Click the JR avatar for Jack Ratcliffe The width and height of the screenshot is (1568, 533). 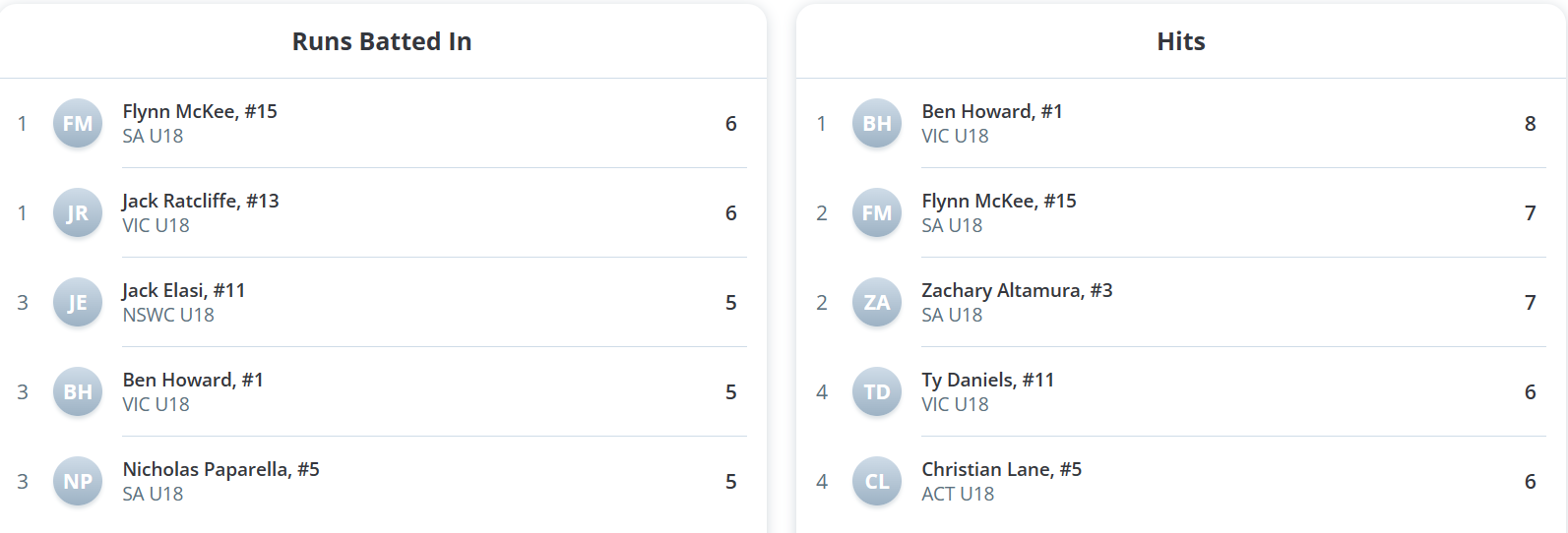tap(78, 213)
